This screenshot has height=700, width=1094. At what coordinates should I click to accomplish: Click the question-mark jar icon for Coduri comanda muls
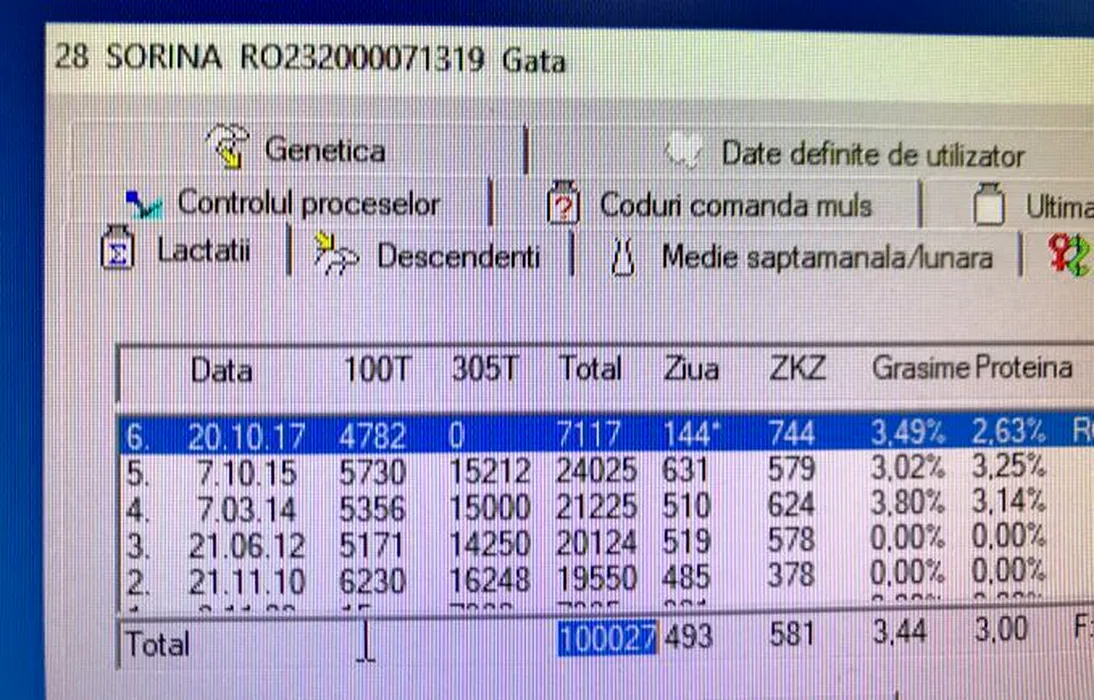(564, 203)
